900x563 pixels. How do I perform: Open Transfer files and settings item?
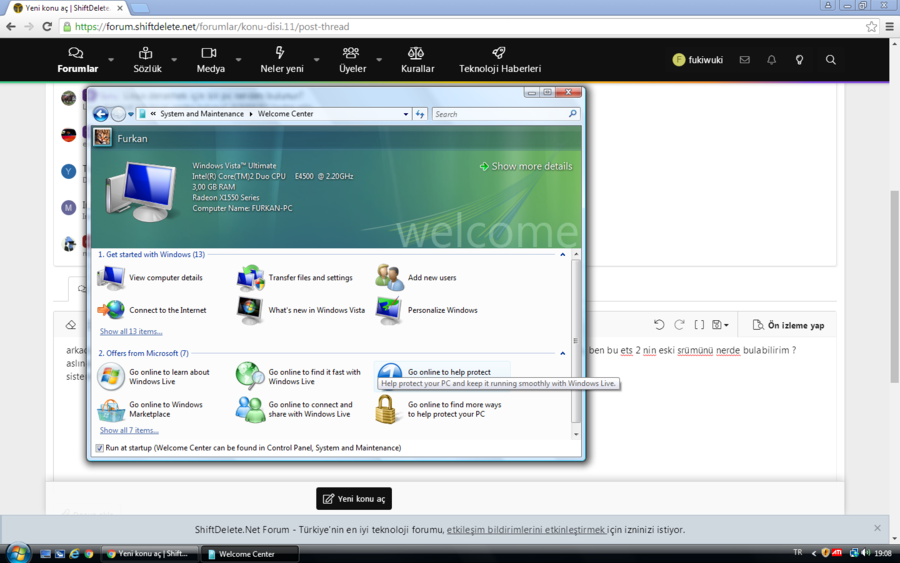coord(295,278)
